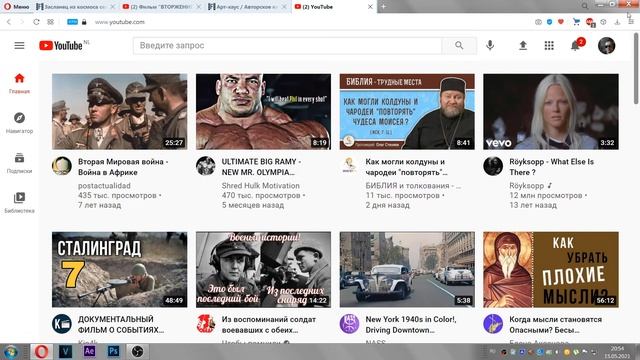Play the Военные истории thumbnail
The width and height of the screenshot is (640, 360).
tap(263, 269)
